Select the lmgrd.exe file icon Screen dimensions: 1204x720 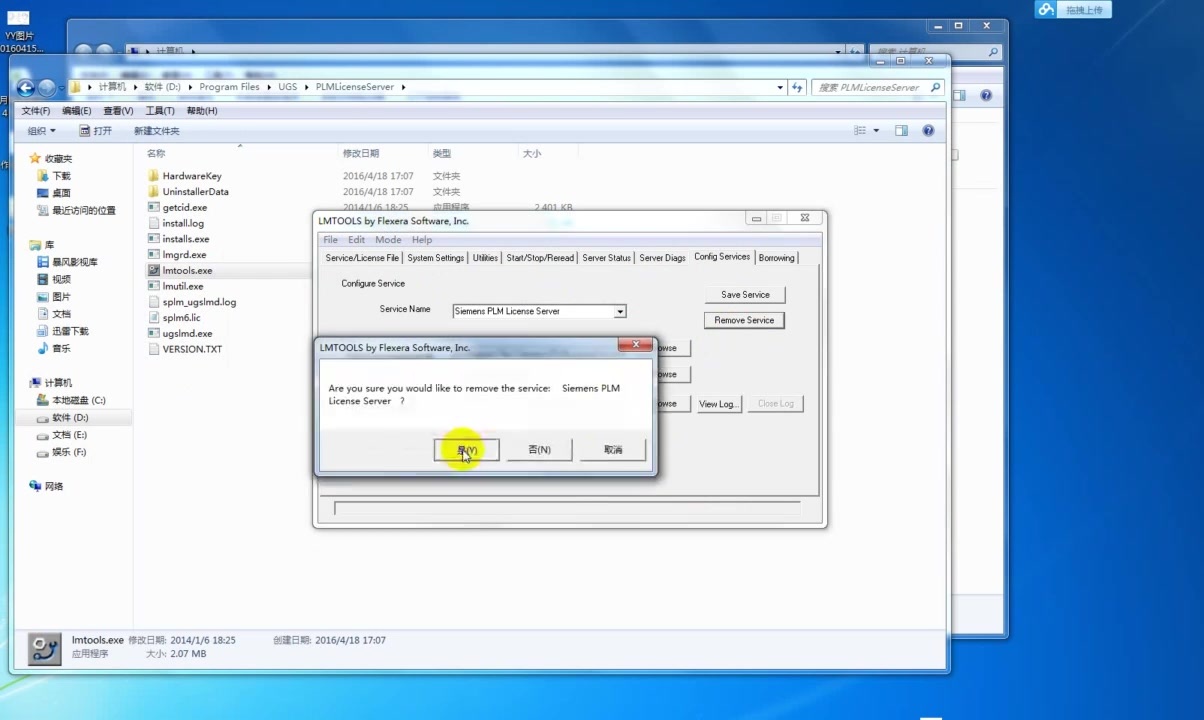pos(154,255)
